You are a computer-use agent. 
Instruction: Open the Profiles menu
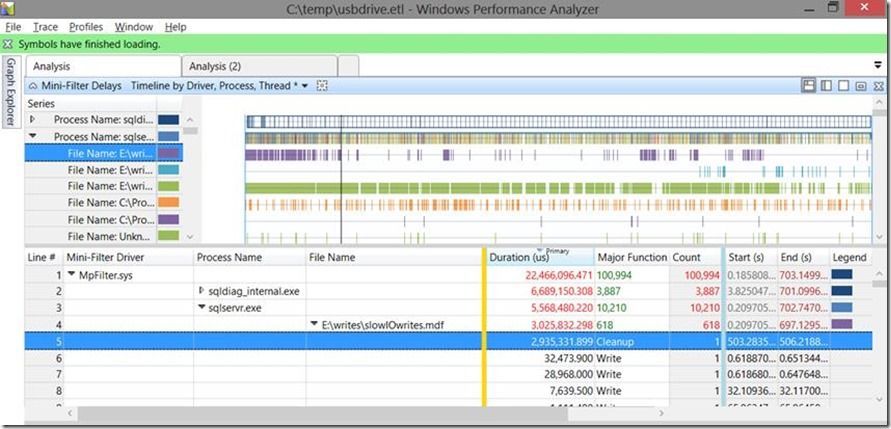click(x=86, y=27)
